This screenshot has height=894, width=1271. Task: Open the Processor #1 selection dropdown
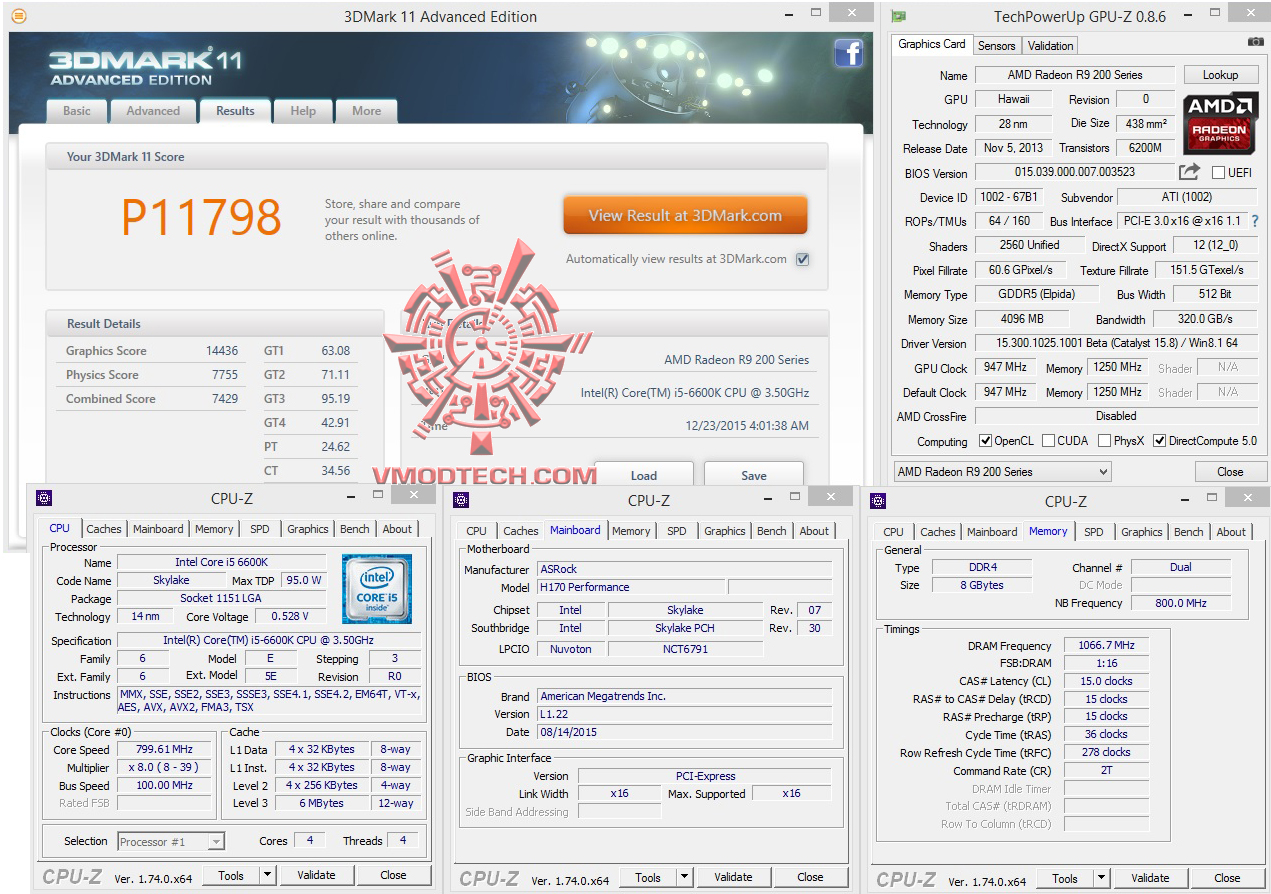point(171,842)
